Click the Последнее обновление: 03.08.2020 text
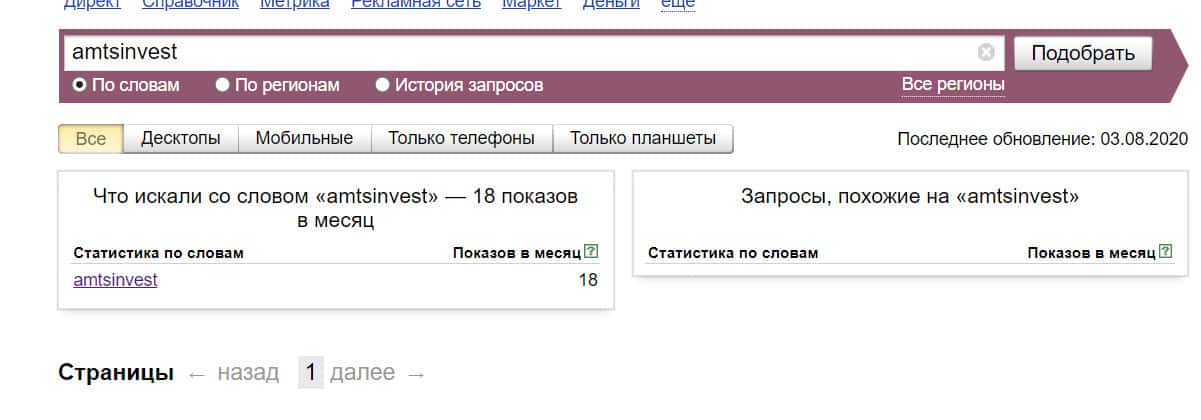The image size is (1201, 420). click(1042, 139)
